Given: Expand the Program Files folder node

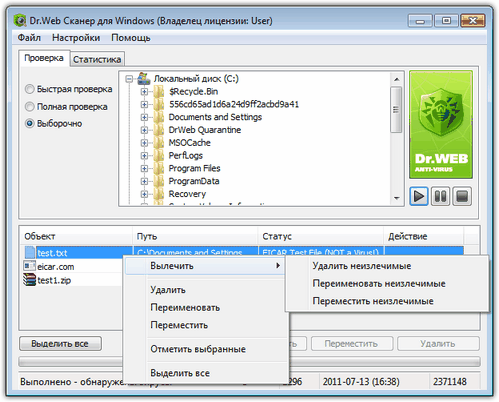Looking at the screenshot, I should (x=144, y=168).
